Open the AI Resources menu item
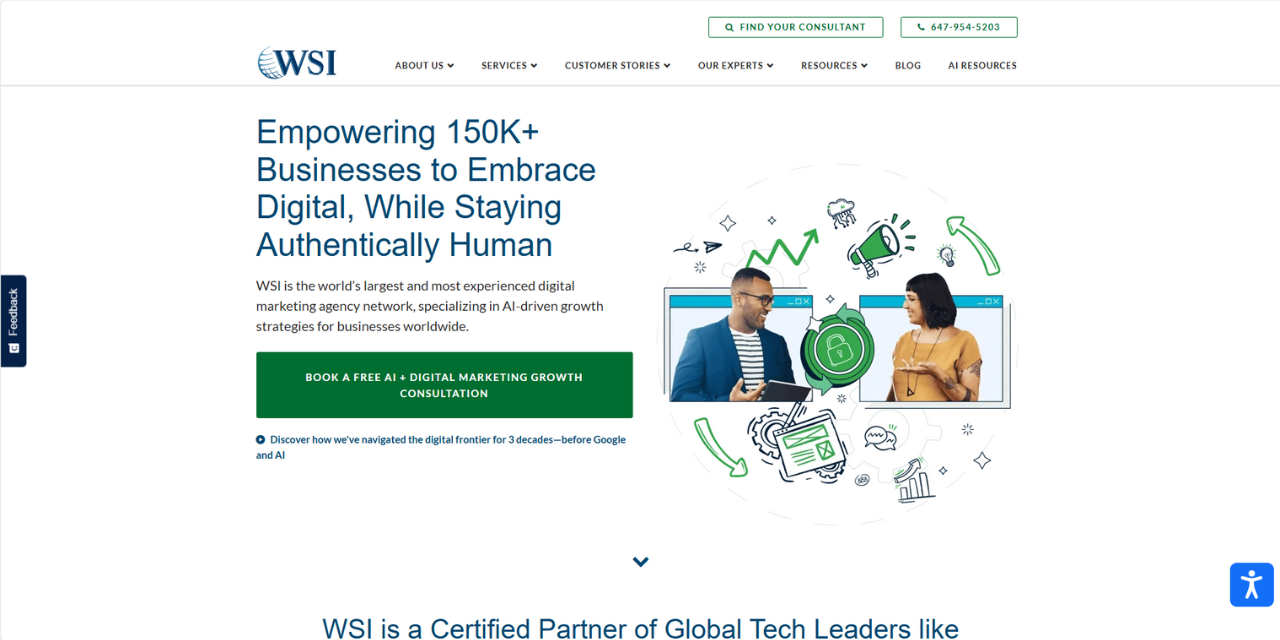Image resolution: width=1280 pixels, height=640 pixels. point(982,65)
